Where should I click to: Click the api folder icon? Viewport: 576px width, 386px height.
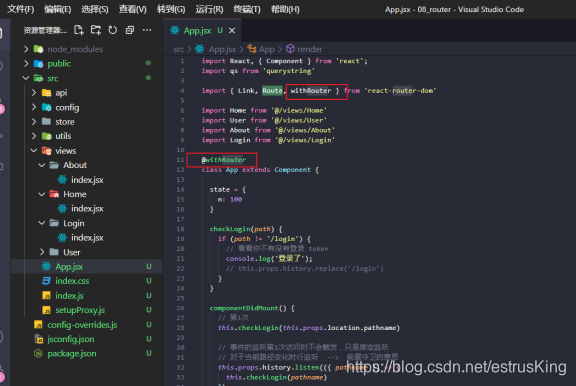[47, 93]
